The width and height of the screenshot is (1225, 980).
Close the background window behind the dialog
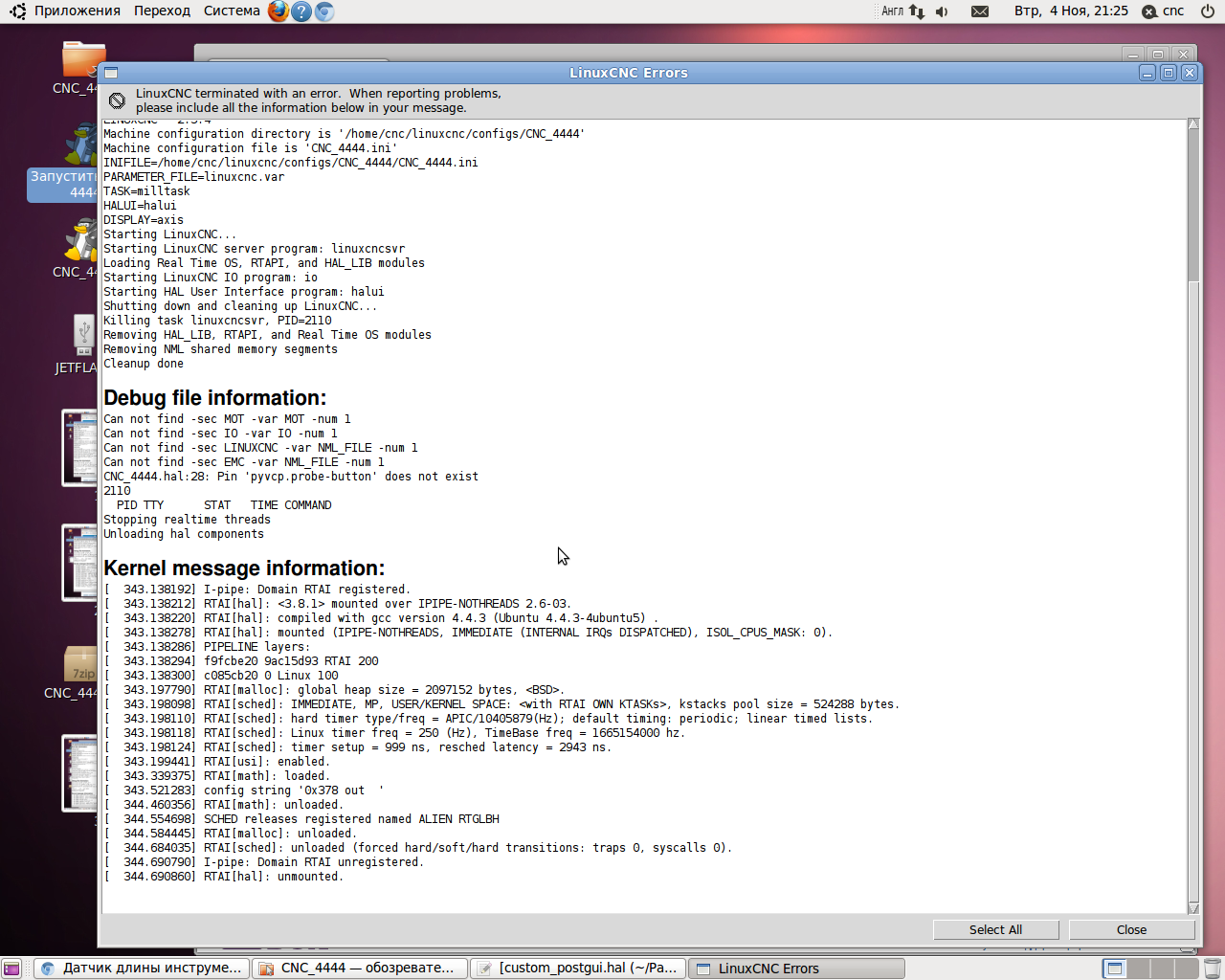point(1183,55)
